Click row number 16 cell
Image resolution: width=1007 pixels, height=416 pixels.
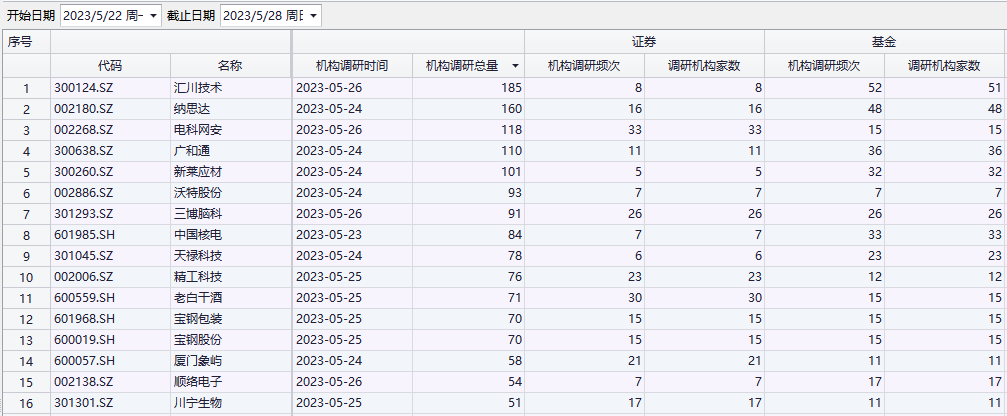pos(26,403)
